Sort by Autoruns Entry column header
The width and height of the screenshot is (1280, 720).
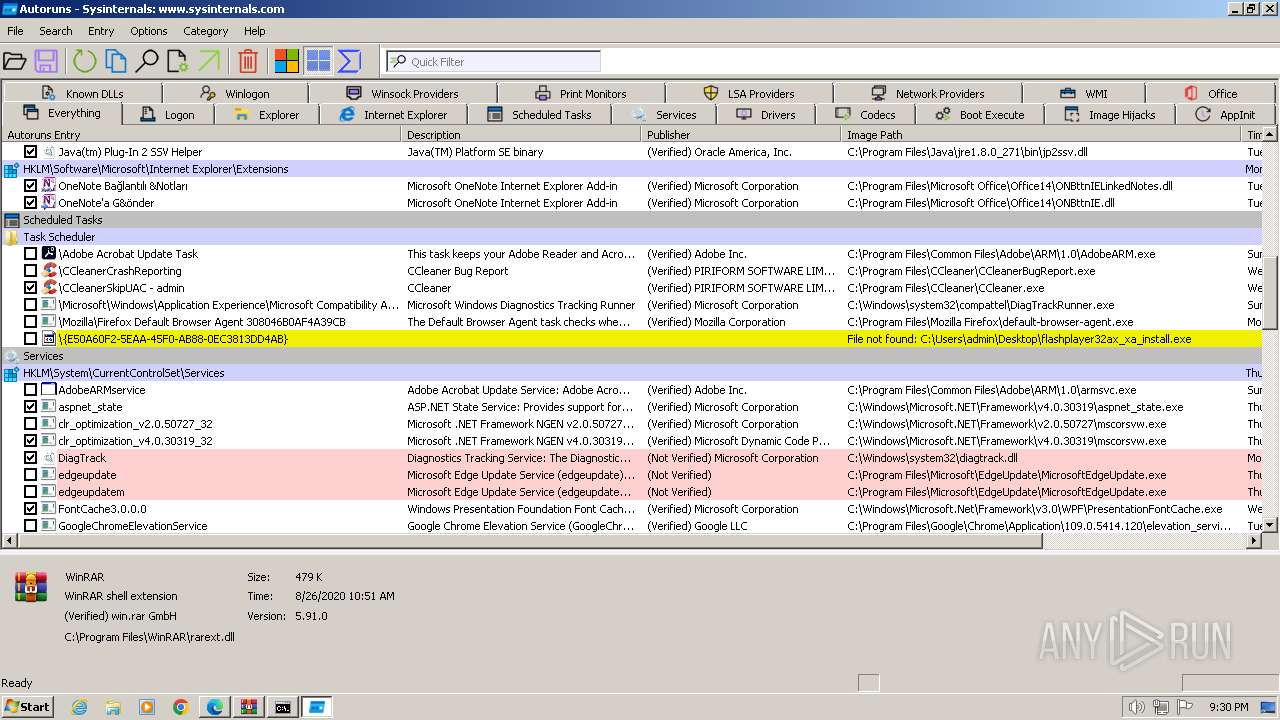pyautogui.click(x=201, y=134)
